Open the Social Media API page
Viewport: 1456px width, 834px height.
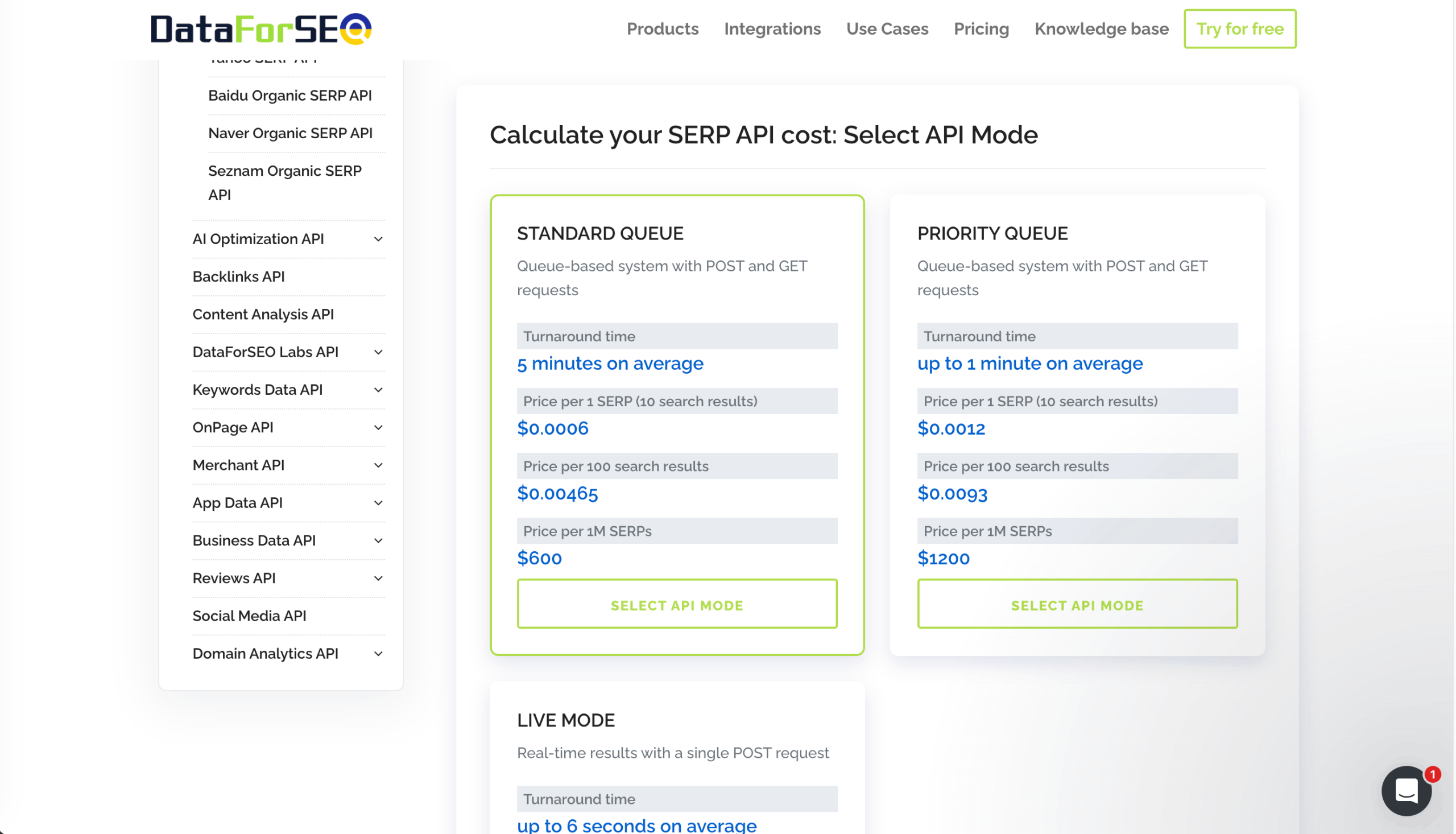[249, 616]
